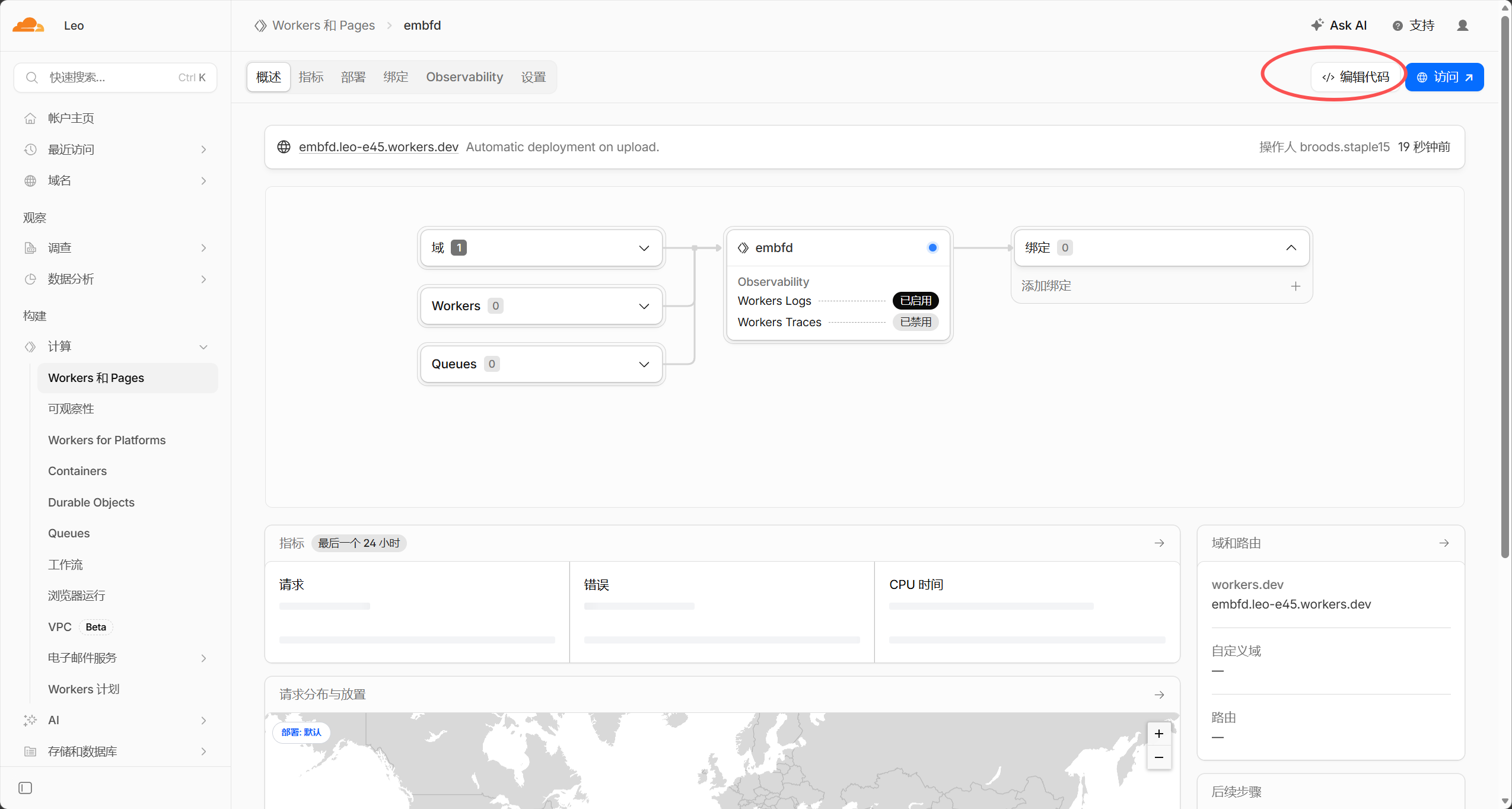Collapse the 计算 sidebar section

203,347
